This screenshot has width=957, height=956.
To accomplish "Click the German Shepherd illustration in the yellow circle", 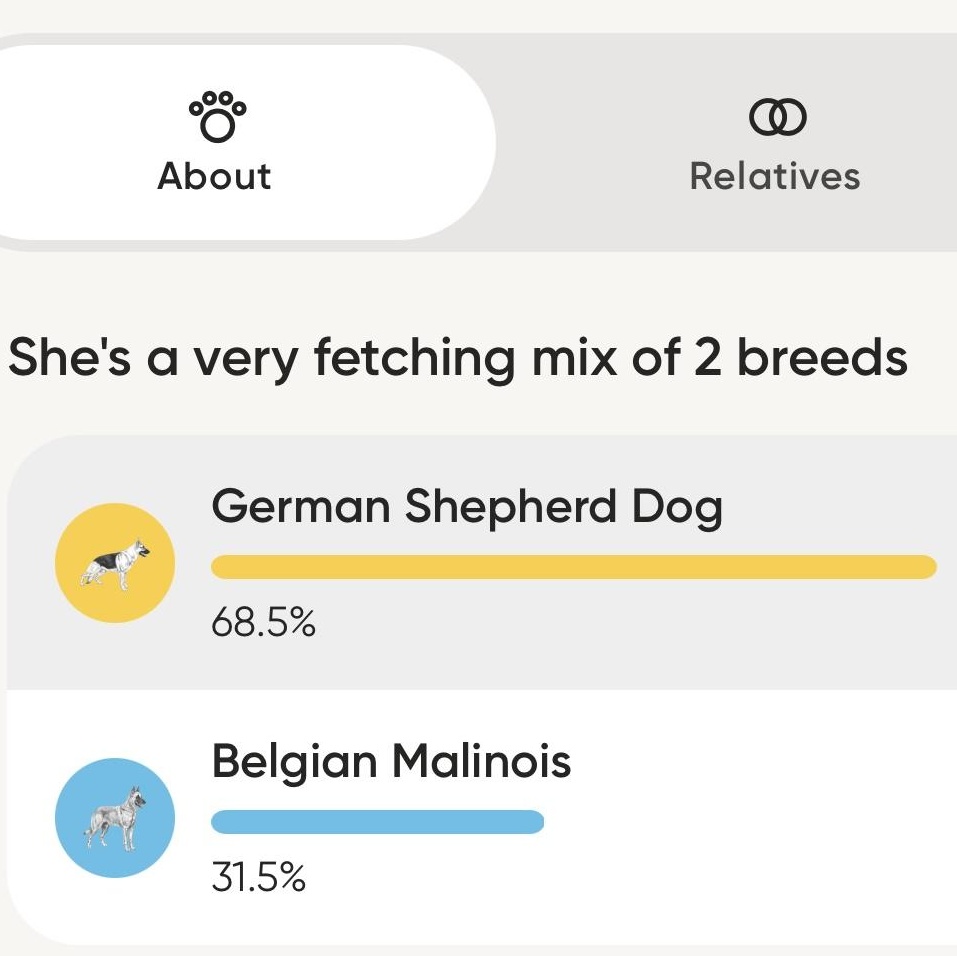I will tap(115, 563).
